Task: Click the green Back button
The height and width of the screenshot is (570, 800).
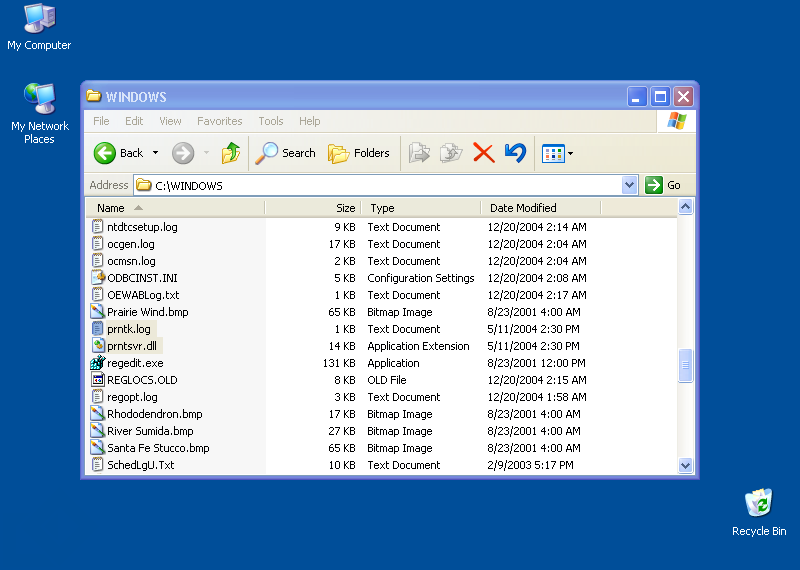Action: [106, 153]
